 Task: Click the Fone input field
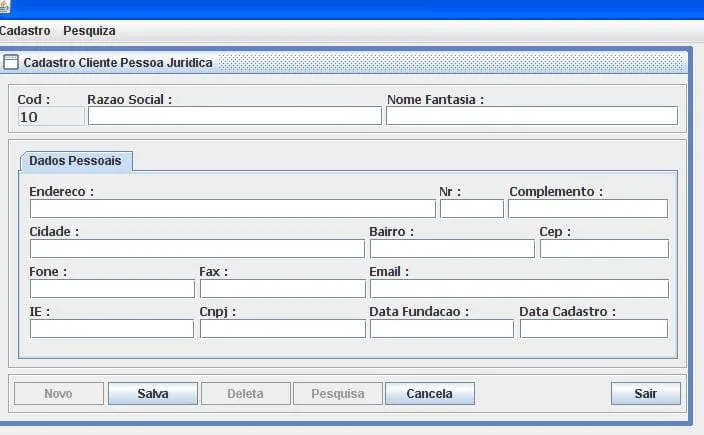pos(112,289)
